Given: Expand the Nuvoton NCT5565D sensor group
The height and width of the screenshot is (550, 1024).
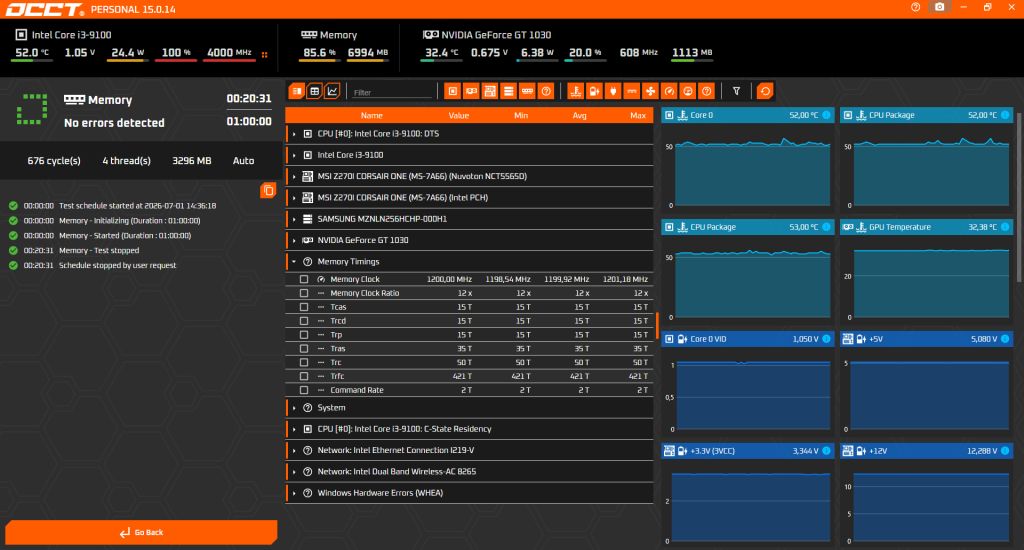Looking at the screenshot, I should coord(294,176).
